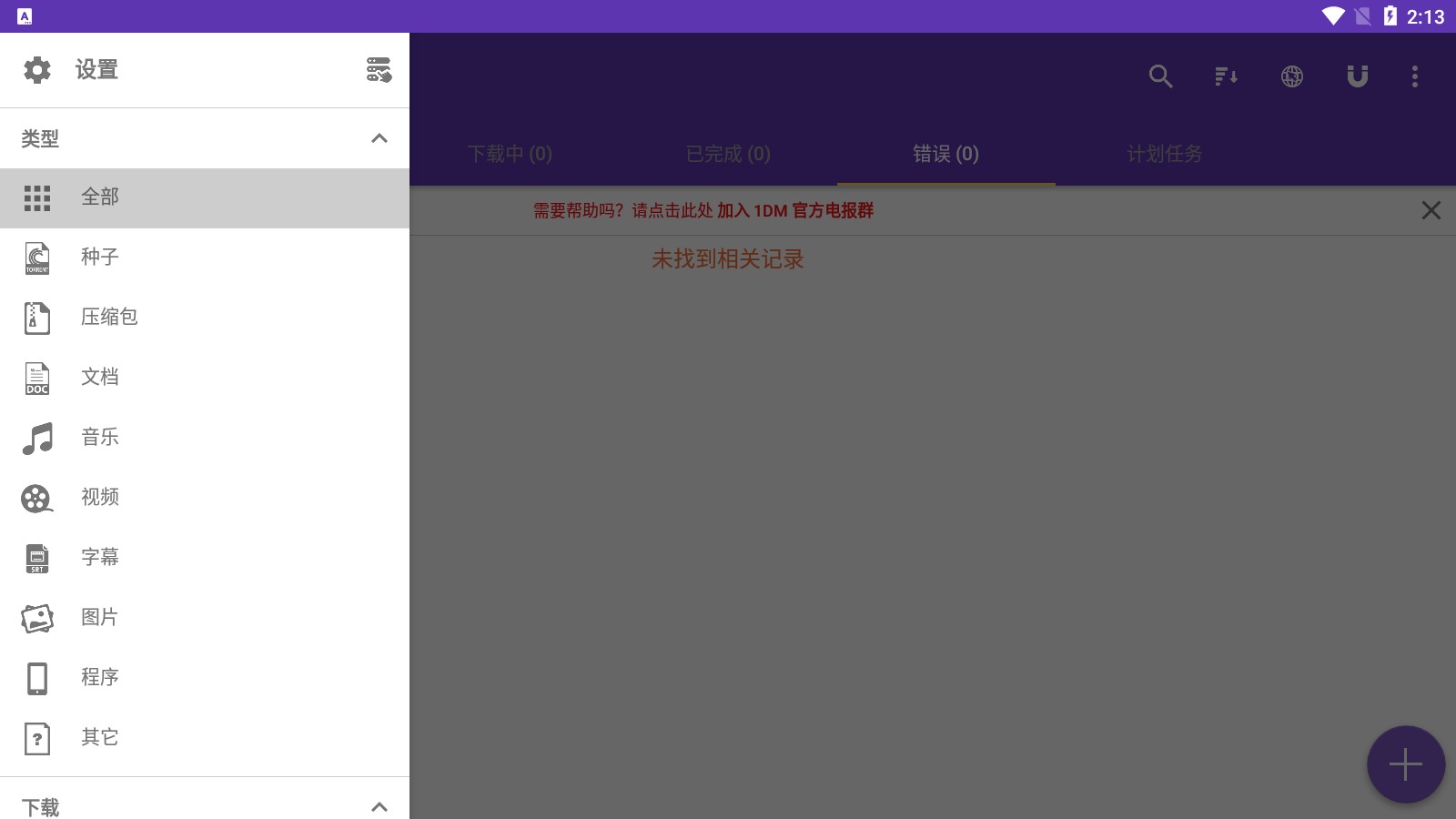The image size is (1456, 819).
Task: Select the 图片 category label
Action: pos(100,618)
